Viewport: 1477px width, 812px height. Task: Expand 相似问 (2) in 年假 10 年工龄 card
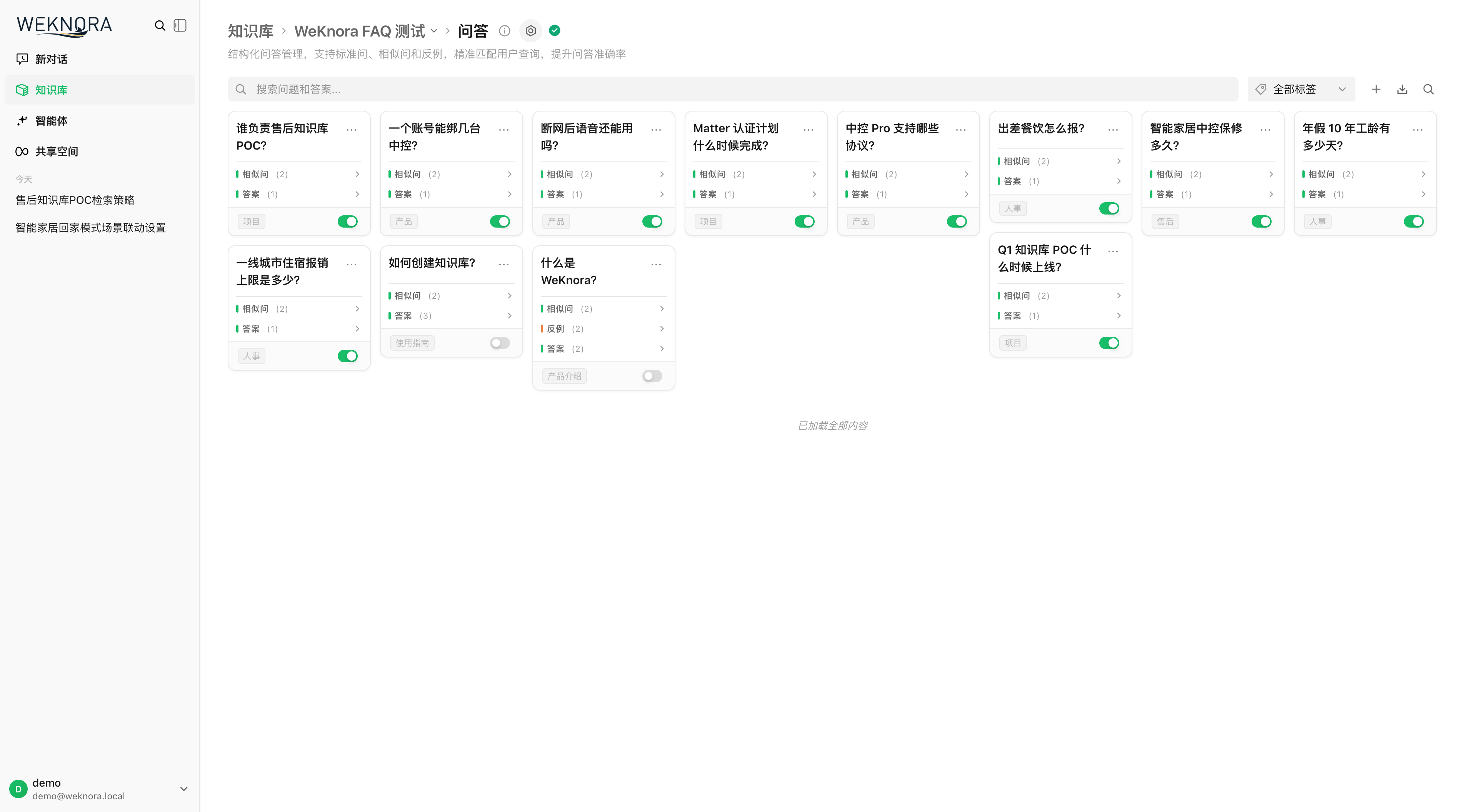tap(1365, 174)
